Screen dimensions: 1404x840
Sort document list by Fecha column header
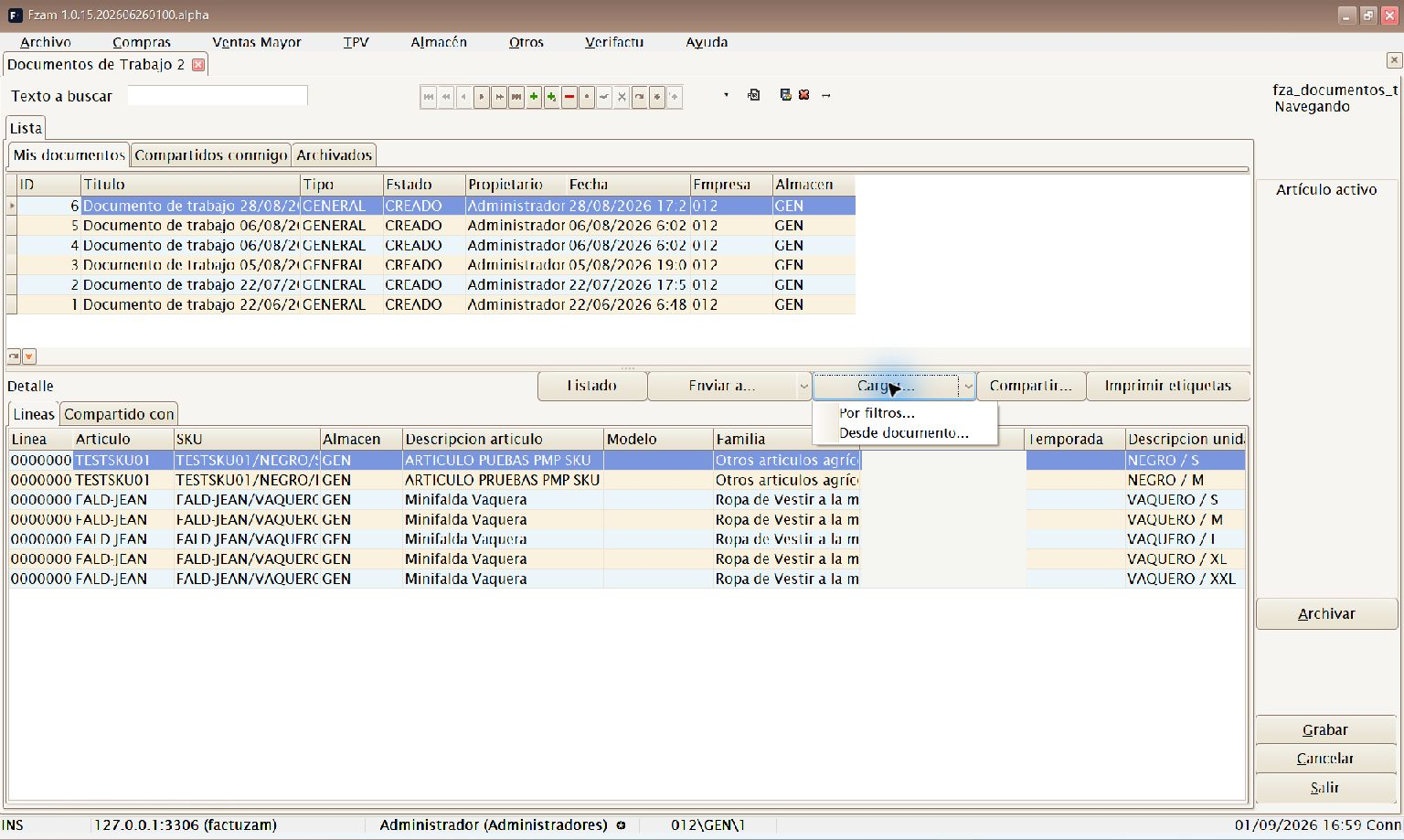point(628,185)
